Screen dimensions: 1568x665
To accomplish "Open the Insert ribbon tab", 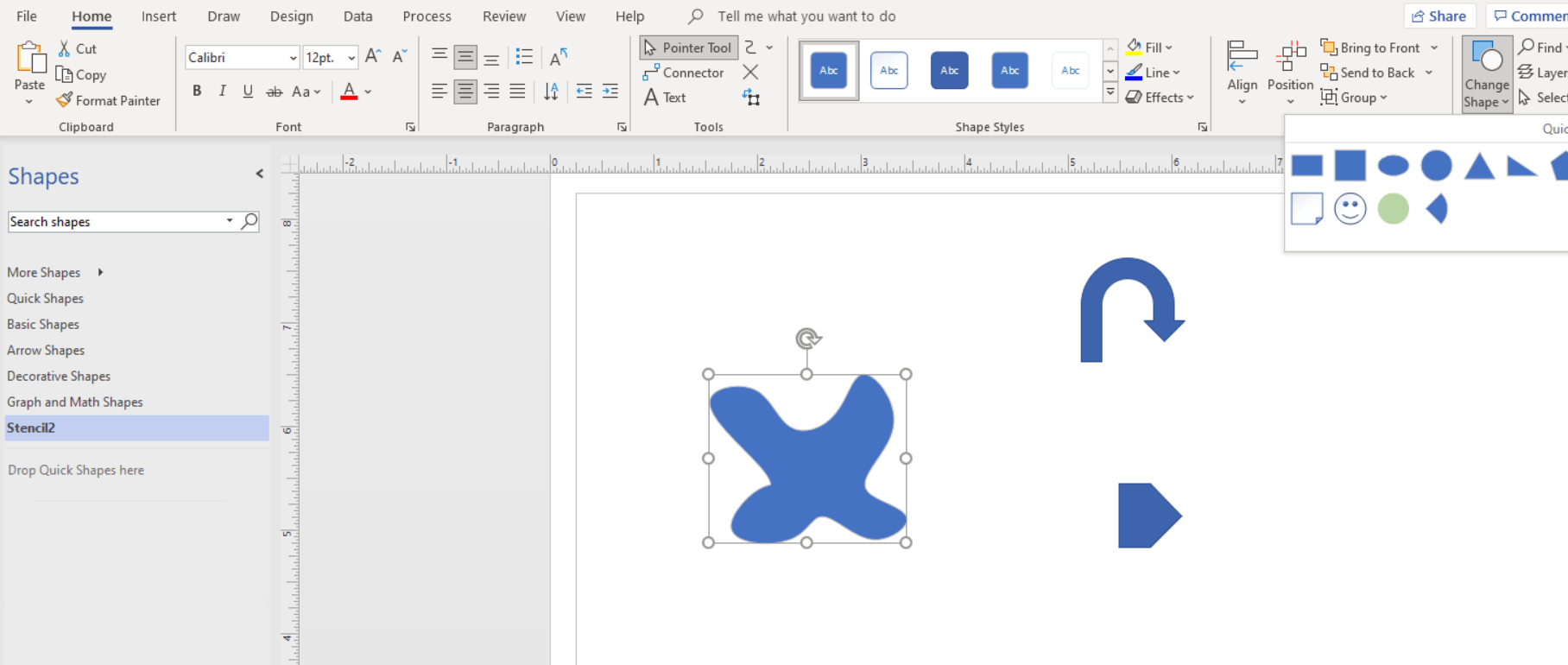I will [x=158, y=16].
